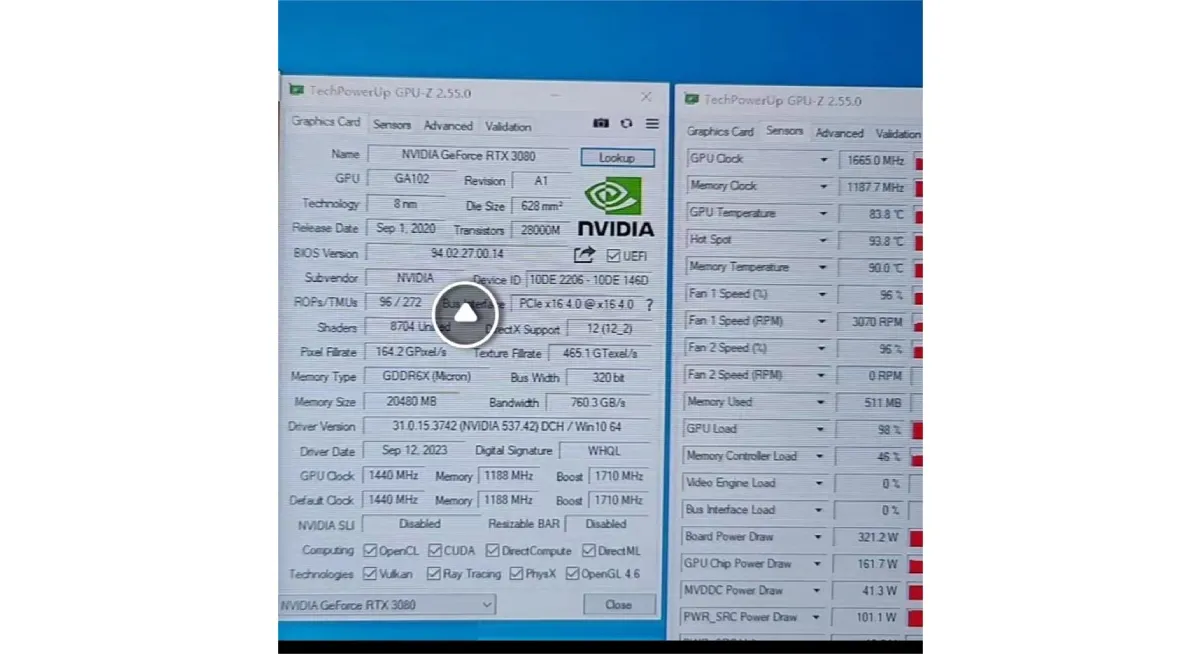This screenshot has width=1200, height=654.
Task: Click the Digital Signature value WHQL
Action: [x=605, y=451]
